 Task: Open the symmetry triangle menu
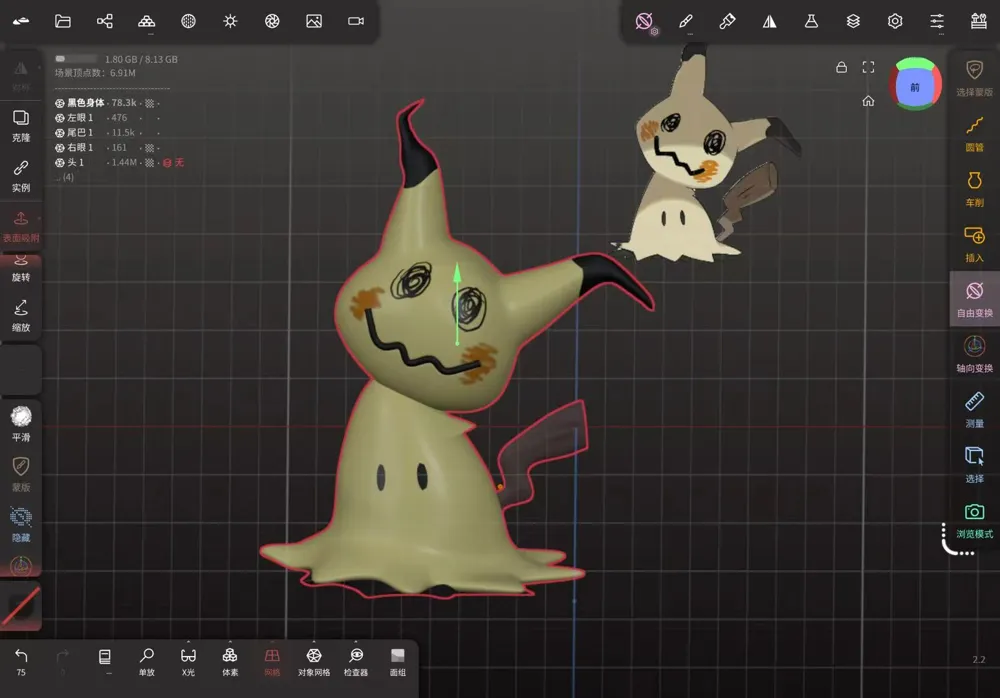coord(769,21)
